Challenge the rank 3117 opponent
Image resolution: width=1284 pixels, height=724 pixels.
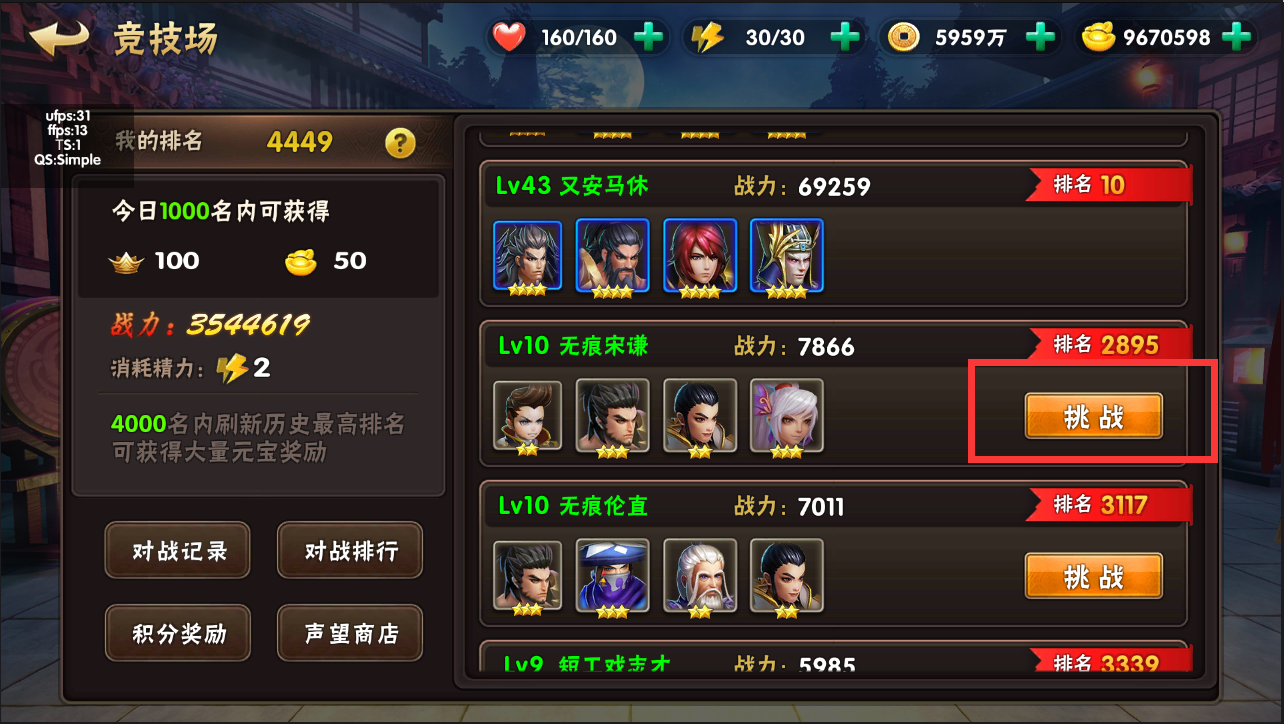pyautogui.click(x=1093, y=576)
